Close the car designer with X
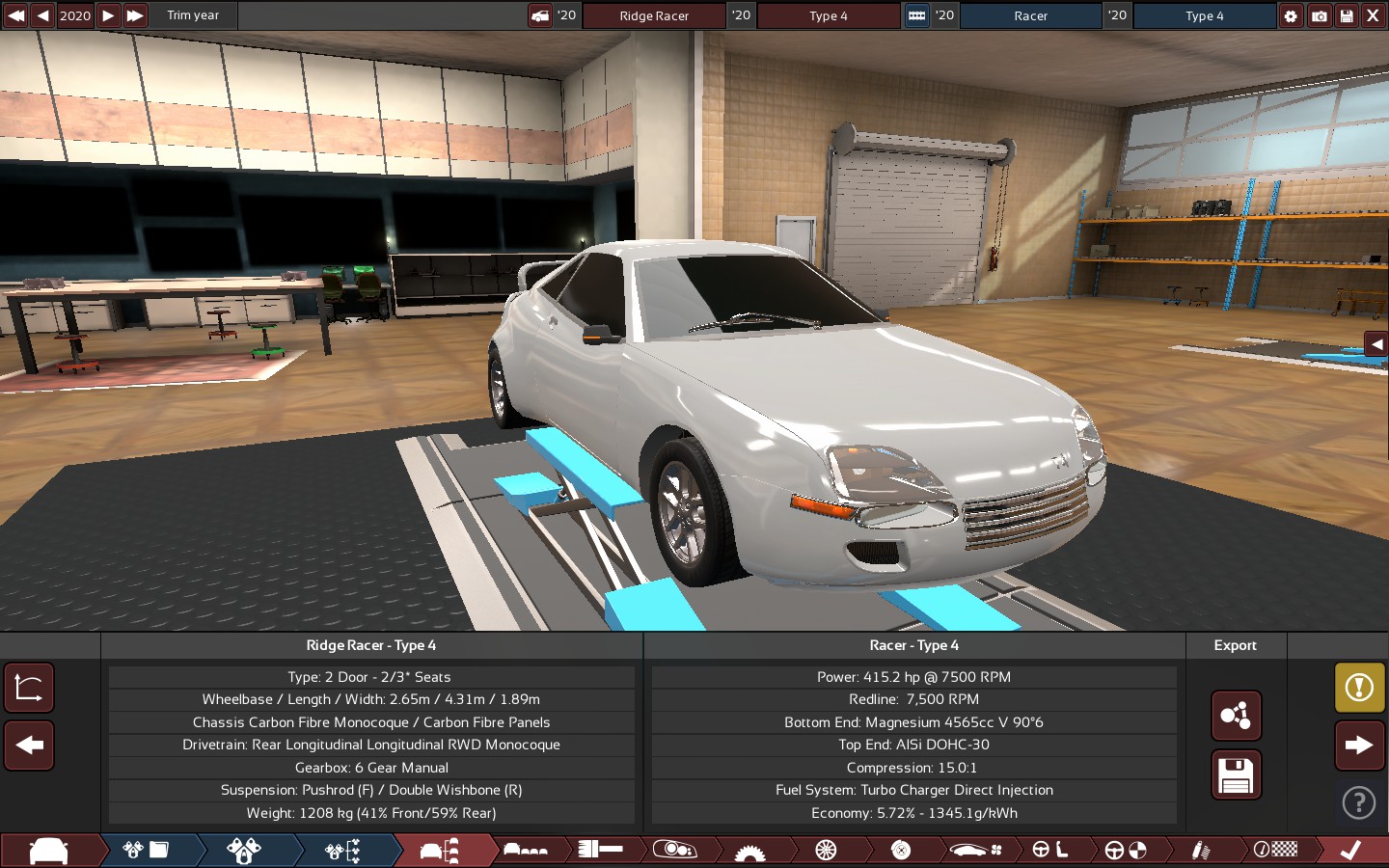This screenshot has height=868, width=1389. click(x=1373, y=15)
